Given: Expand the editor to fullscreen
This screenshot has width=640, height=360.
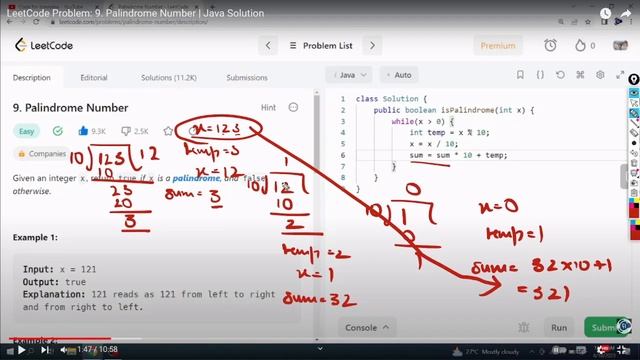Looking at the screenshot, I should [620, 75].
